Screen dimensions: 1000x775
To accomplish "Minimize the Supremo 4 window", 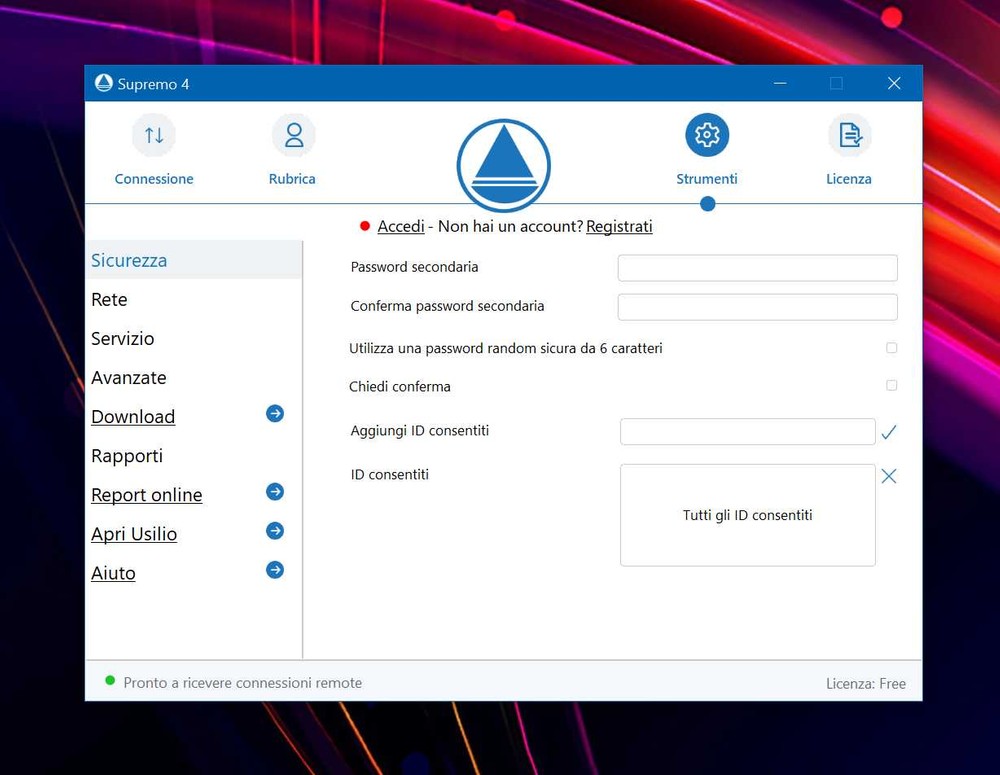I will coord(780,83).
